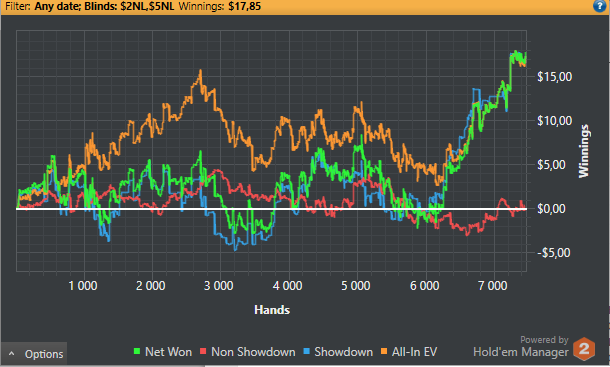Click the $15,00 axis label

[x=555, y=77]
